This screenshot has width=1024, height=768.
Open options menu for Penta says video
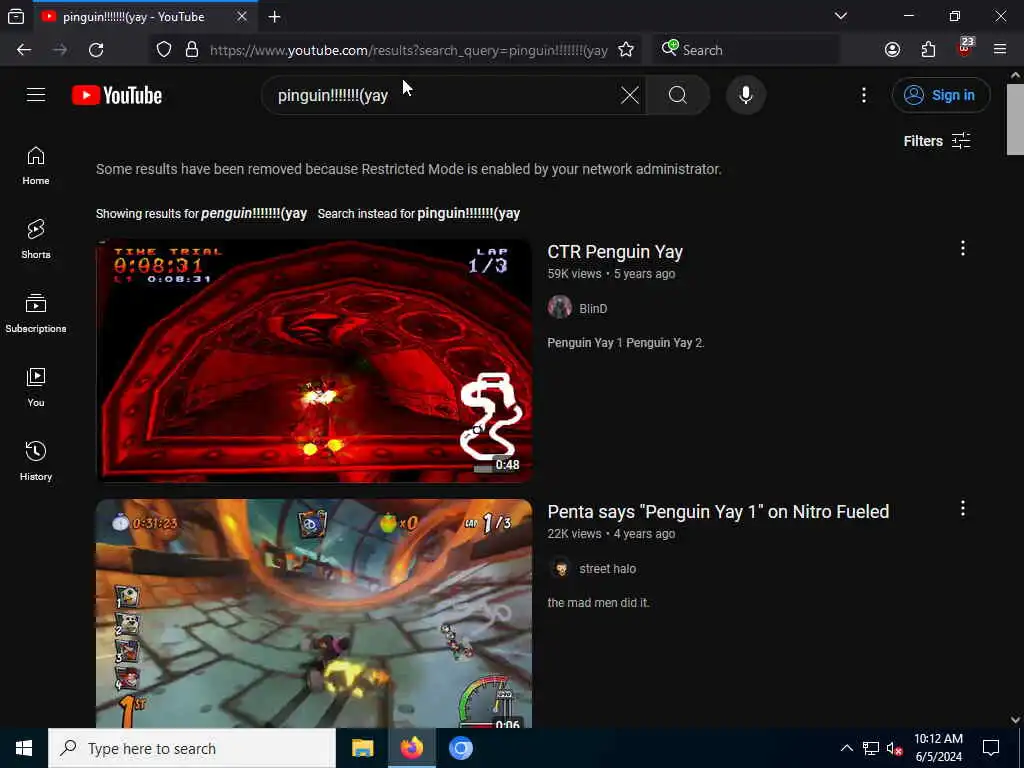point(963,509)
